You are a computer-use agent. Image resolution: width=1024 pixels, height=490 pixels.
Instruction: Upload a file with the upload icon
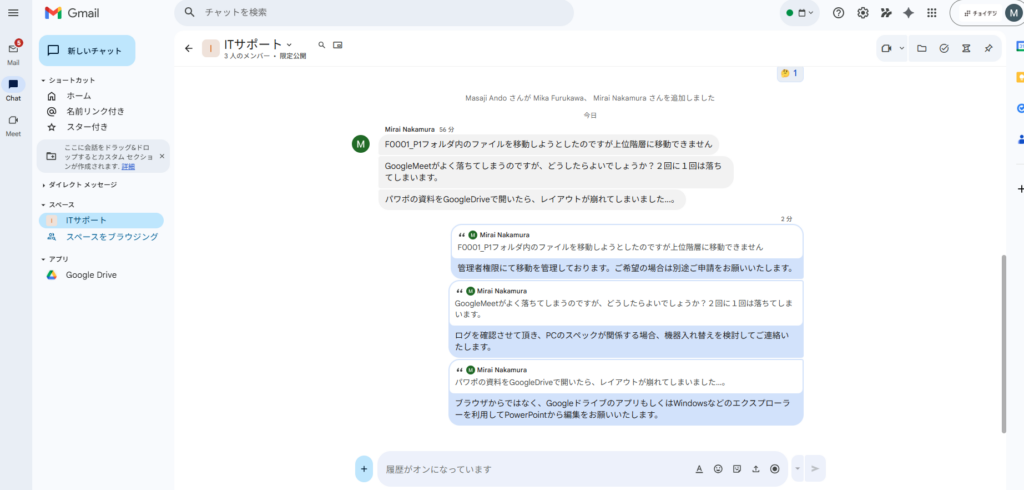point(756,468)
